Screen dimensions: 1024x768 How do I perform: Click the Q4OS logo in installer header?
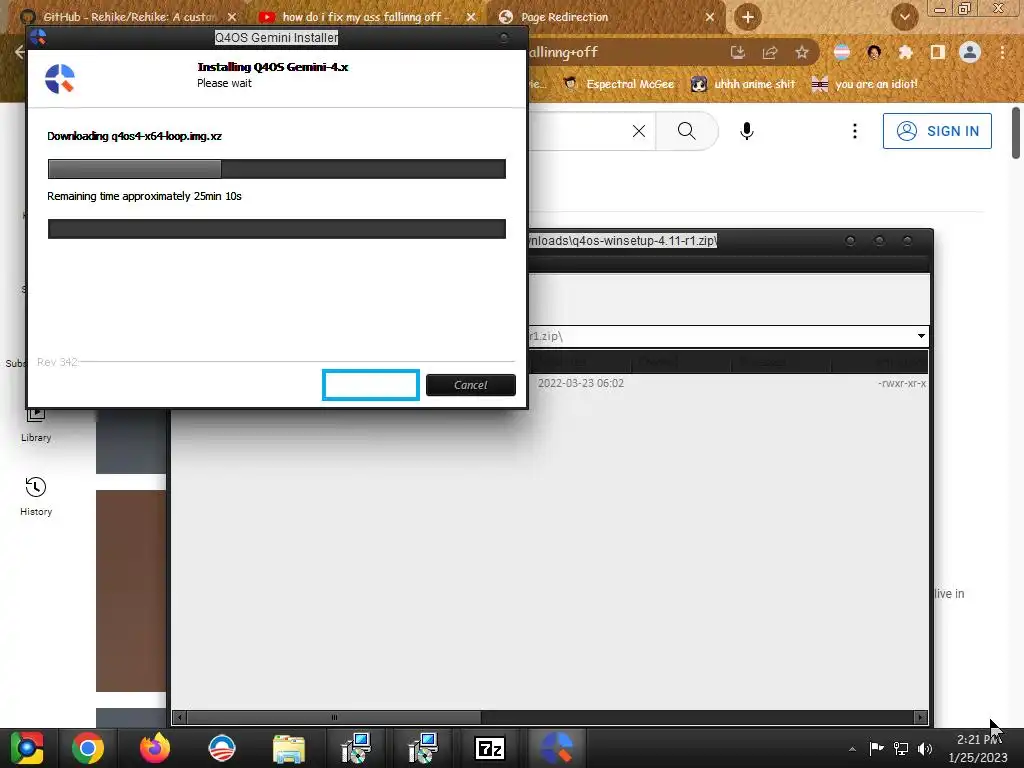[59, 79]
